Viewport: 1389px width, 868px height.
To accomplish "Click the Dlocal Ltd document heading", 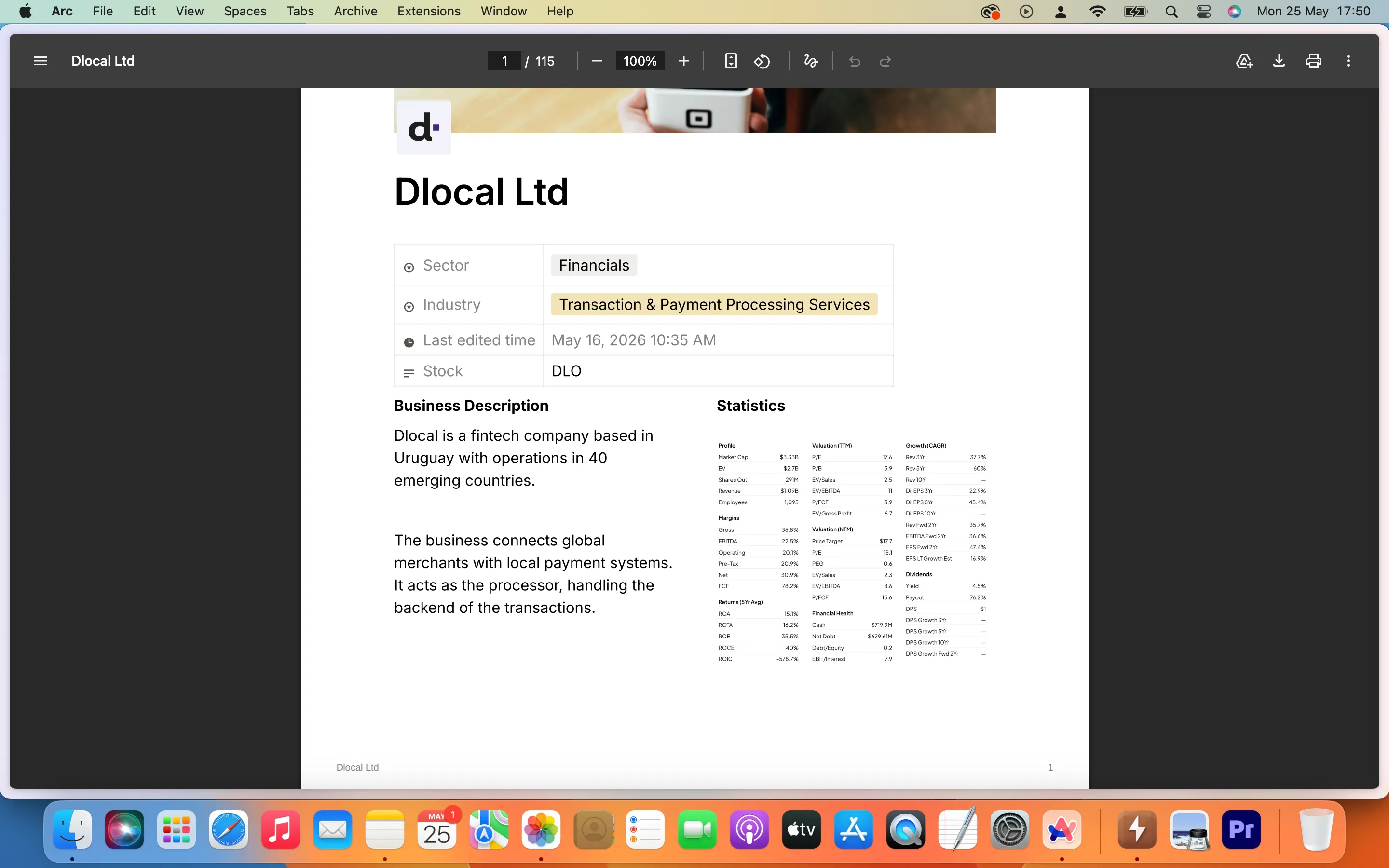I will tap(481, 192).
